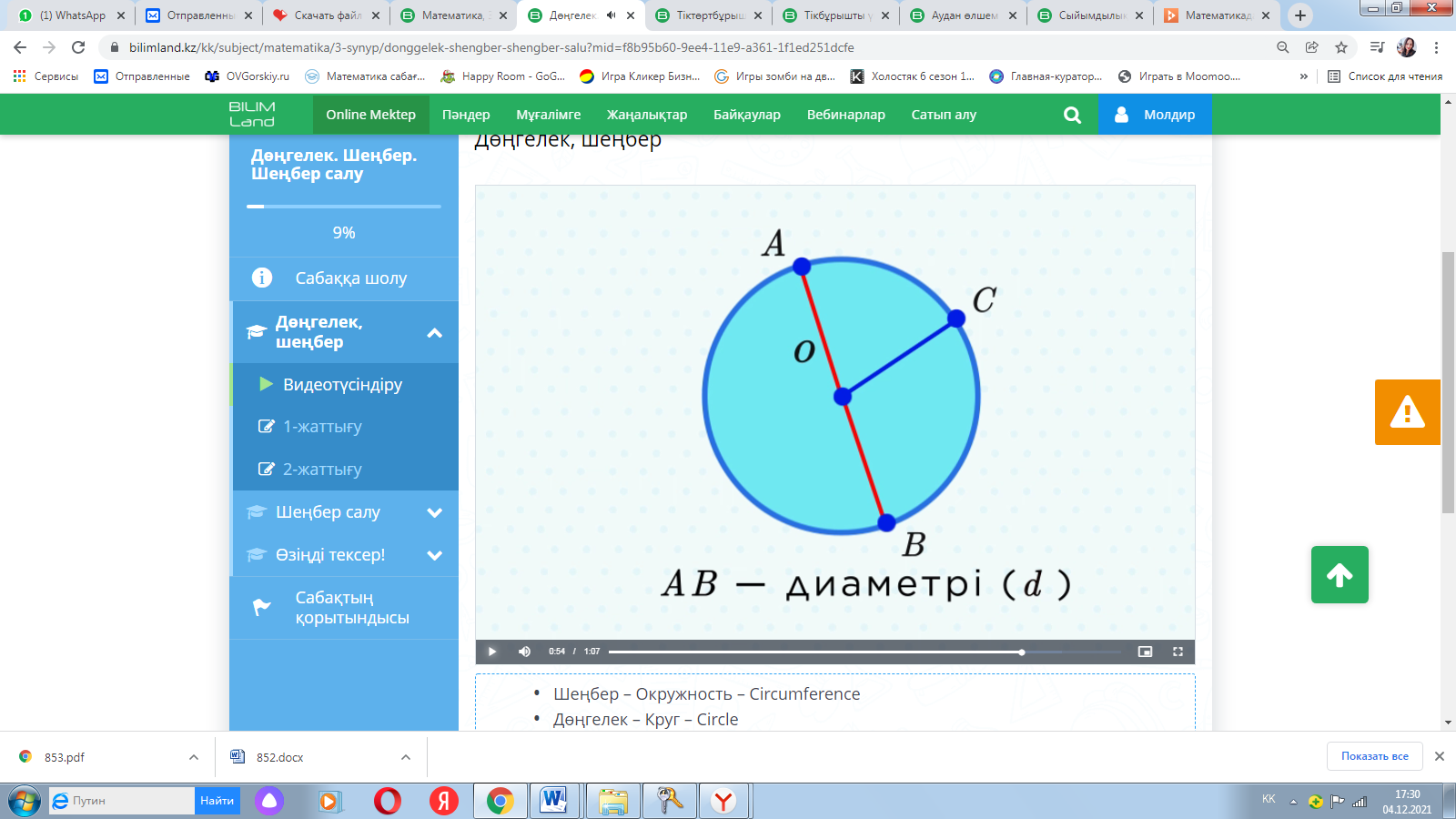
Task: Close the Дөңгелек tab
Action: coord(631,15)
